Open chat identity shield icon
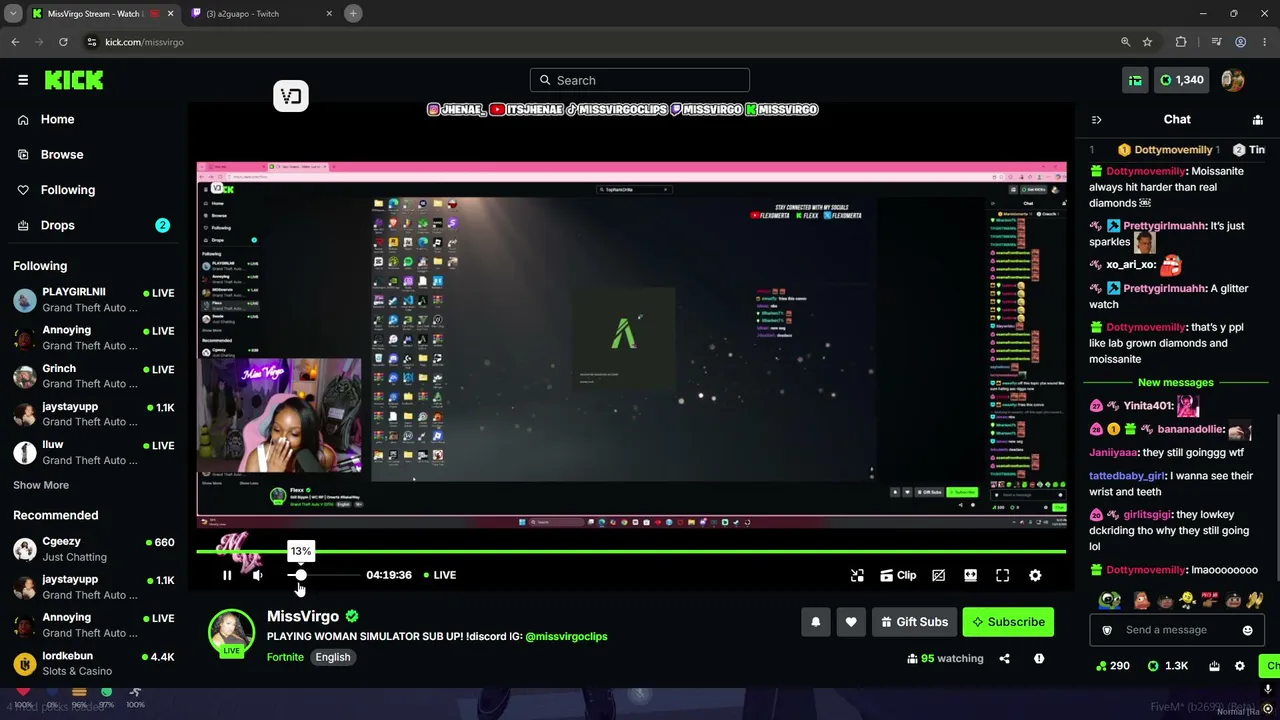Image resolution: width=1280 pixels, height=720 pixels. (x=1107, y=630)
